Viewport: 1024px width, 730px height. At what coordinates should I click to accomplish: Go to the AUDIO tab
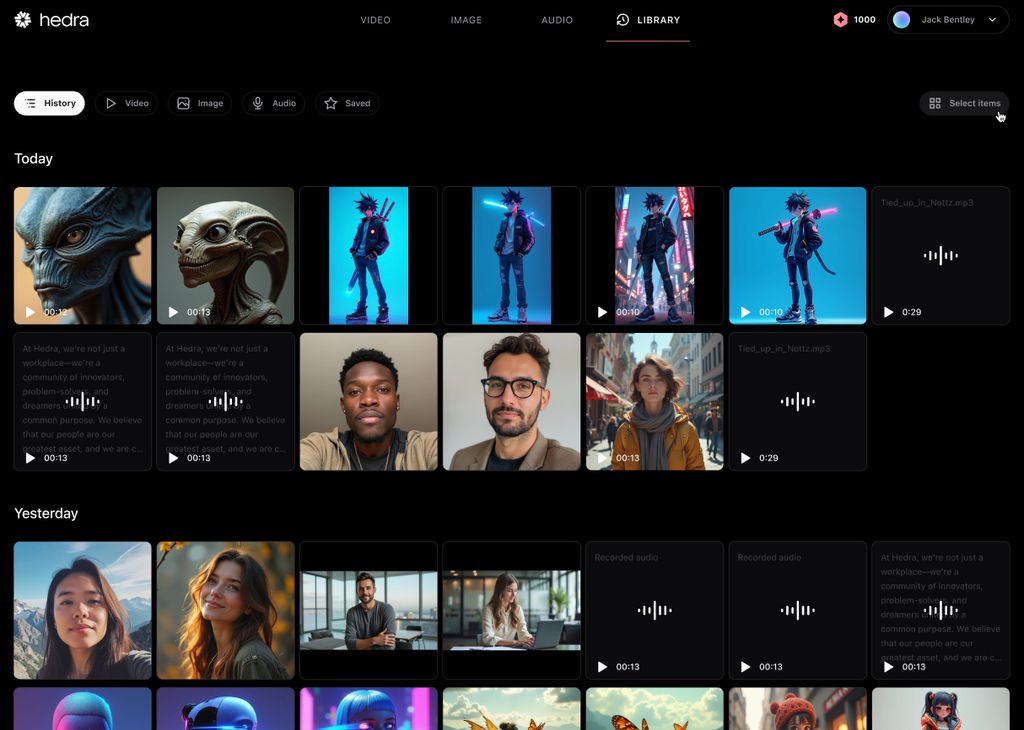pos(557,20)
